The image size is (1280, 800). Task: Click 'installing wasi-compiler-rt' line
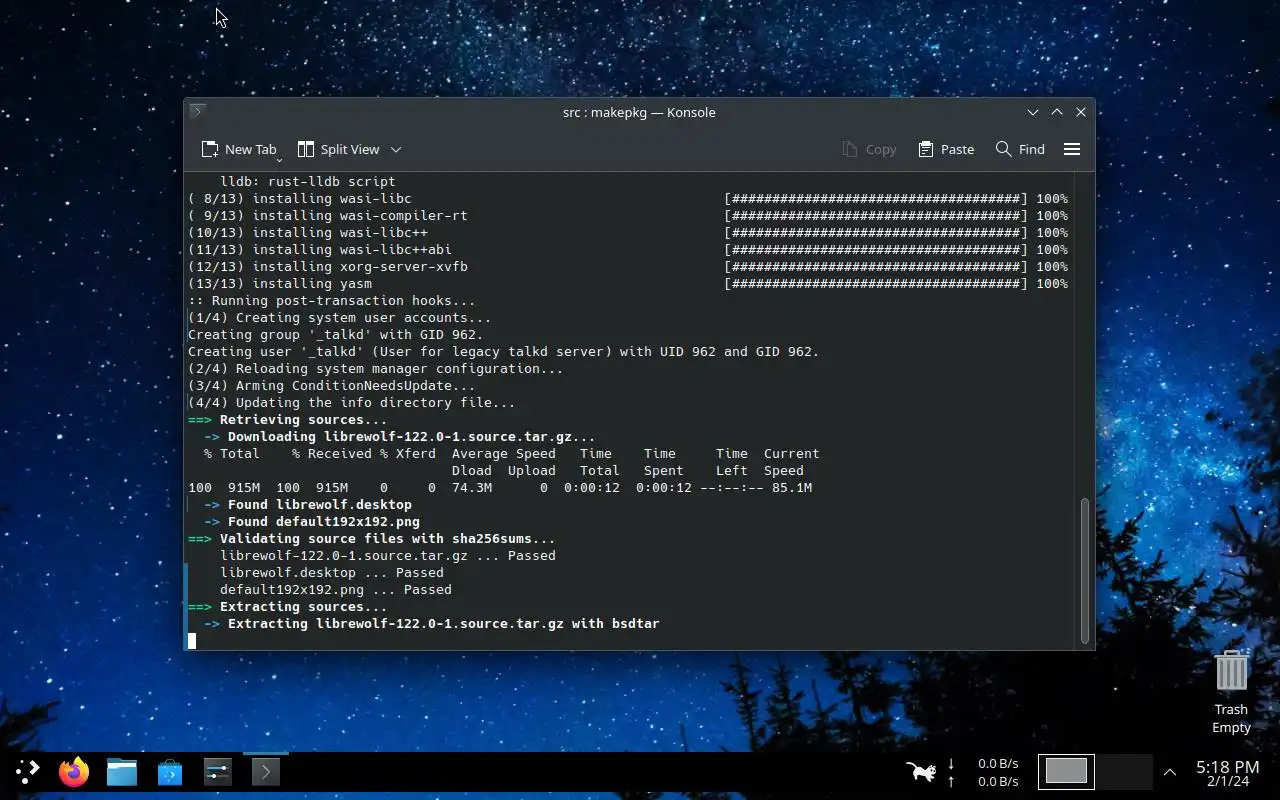327,216
